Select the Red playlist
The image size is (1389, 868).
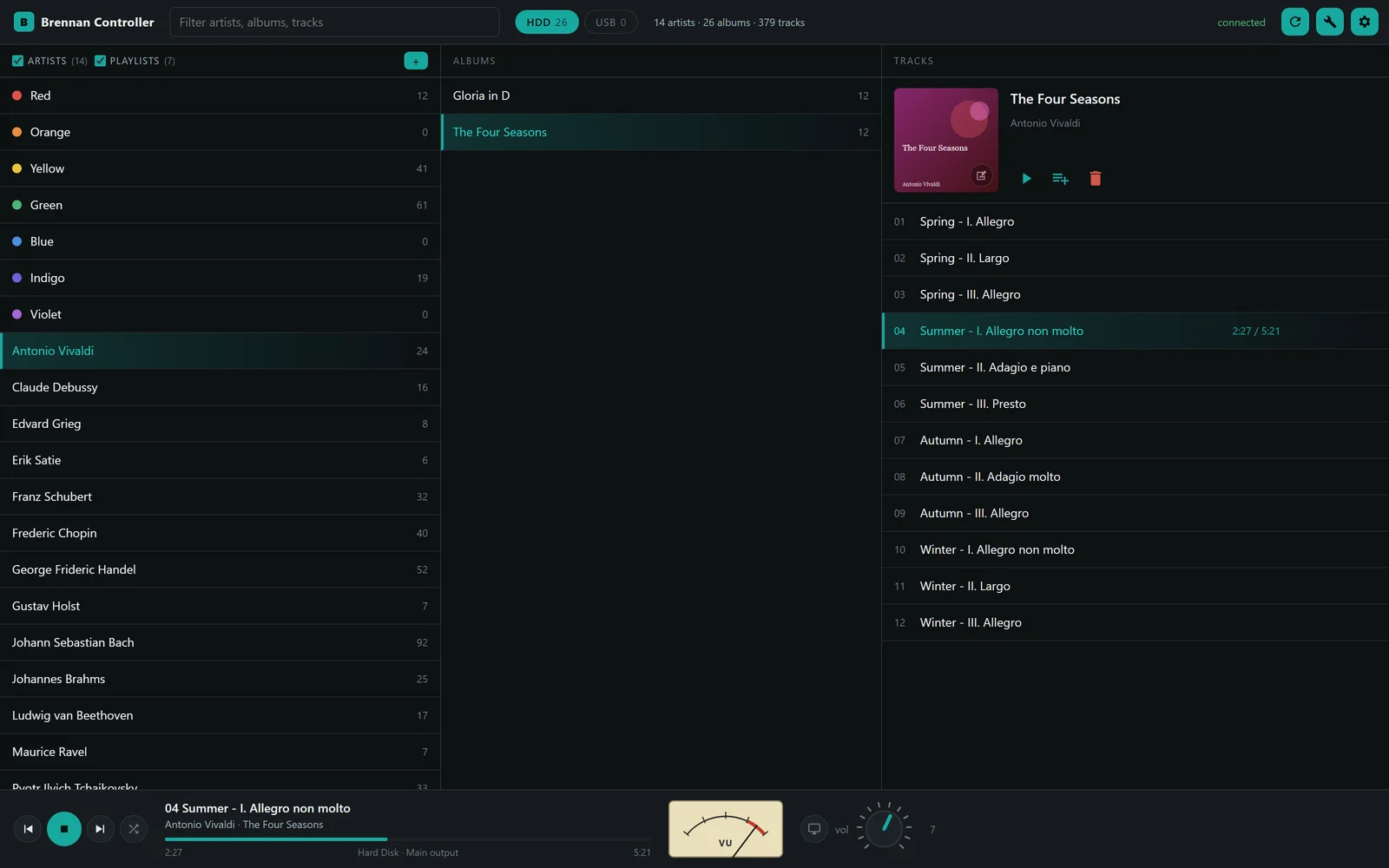[220, 95]
